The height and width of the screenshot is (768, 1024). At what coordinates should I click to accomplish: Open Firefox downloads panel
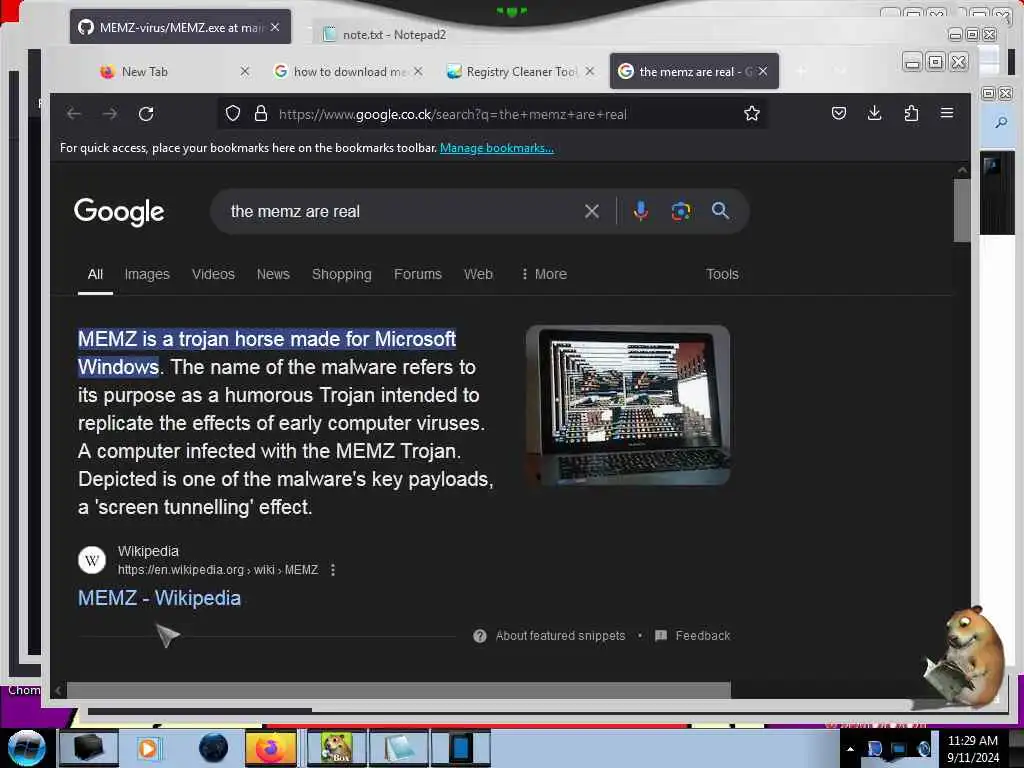[x=874, y=113]
